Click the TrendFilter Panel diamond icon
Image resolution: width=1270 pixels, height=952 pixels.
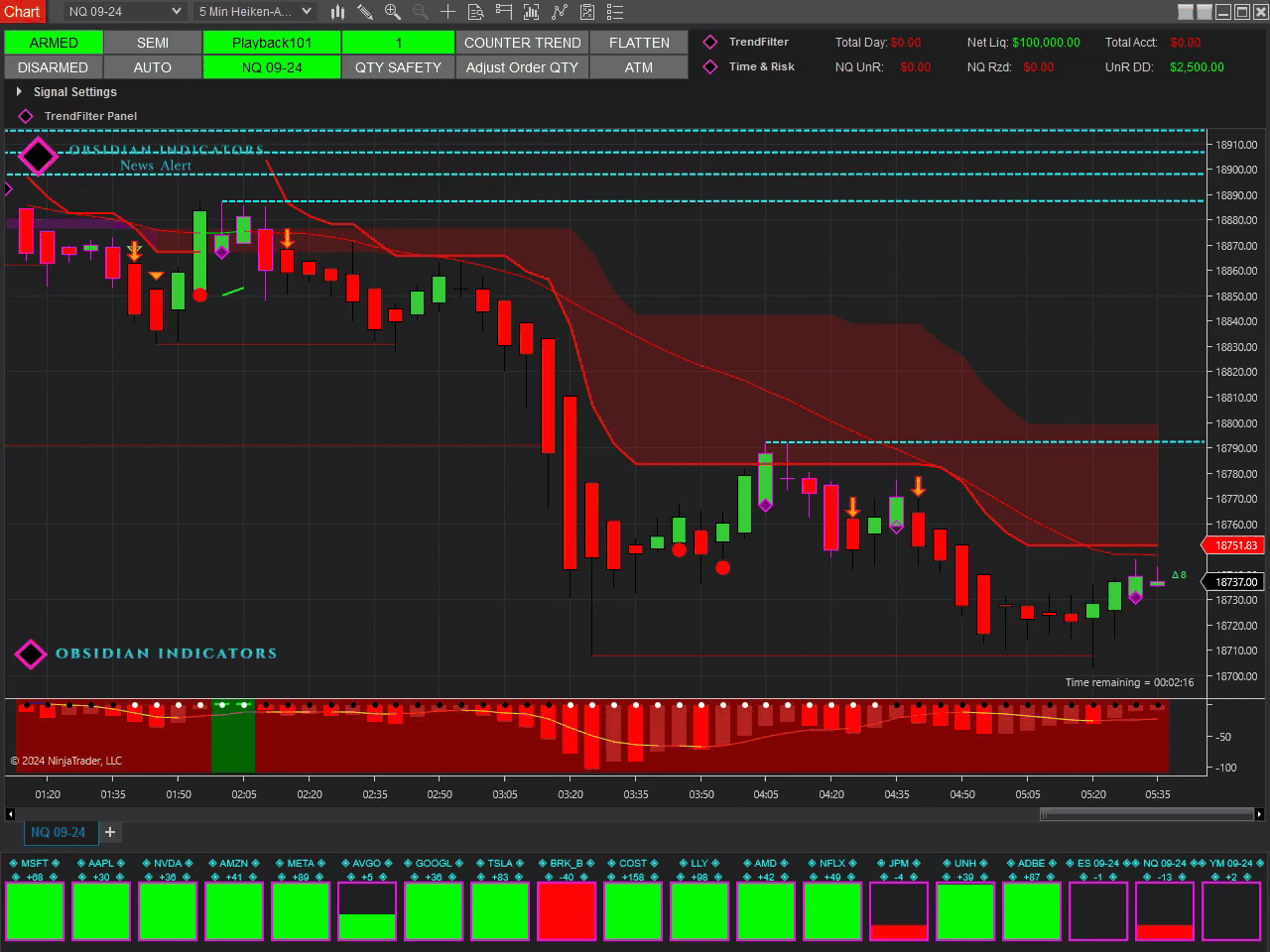(x=25, y=116)
